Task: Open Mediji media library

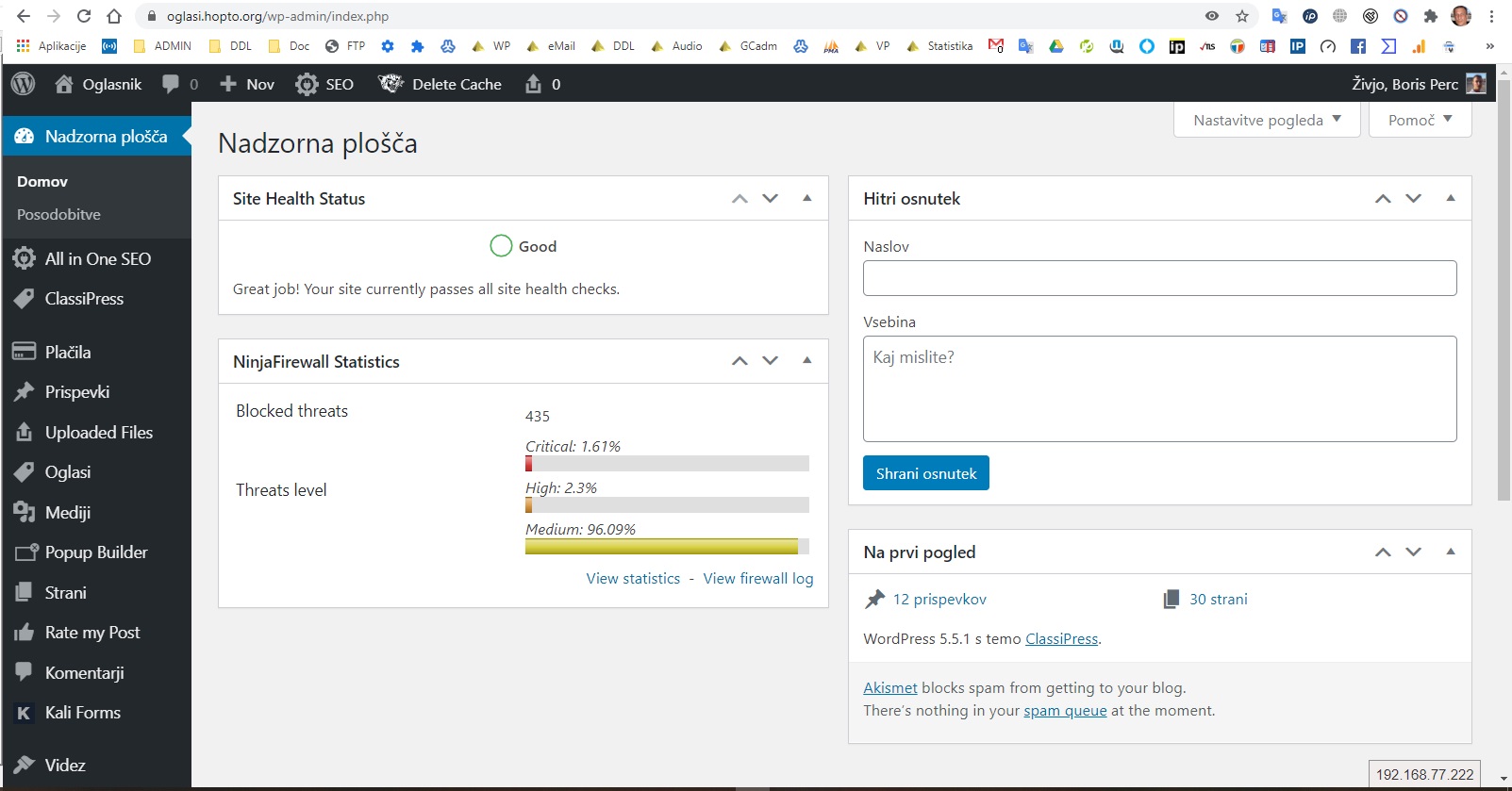Action: [x=96, y=512]
